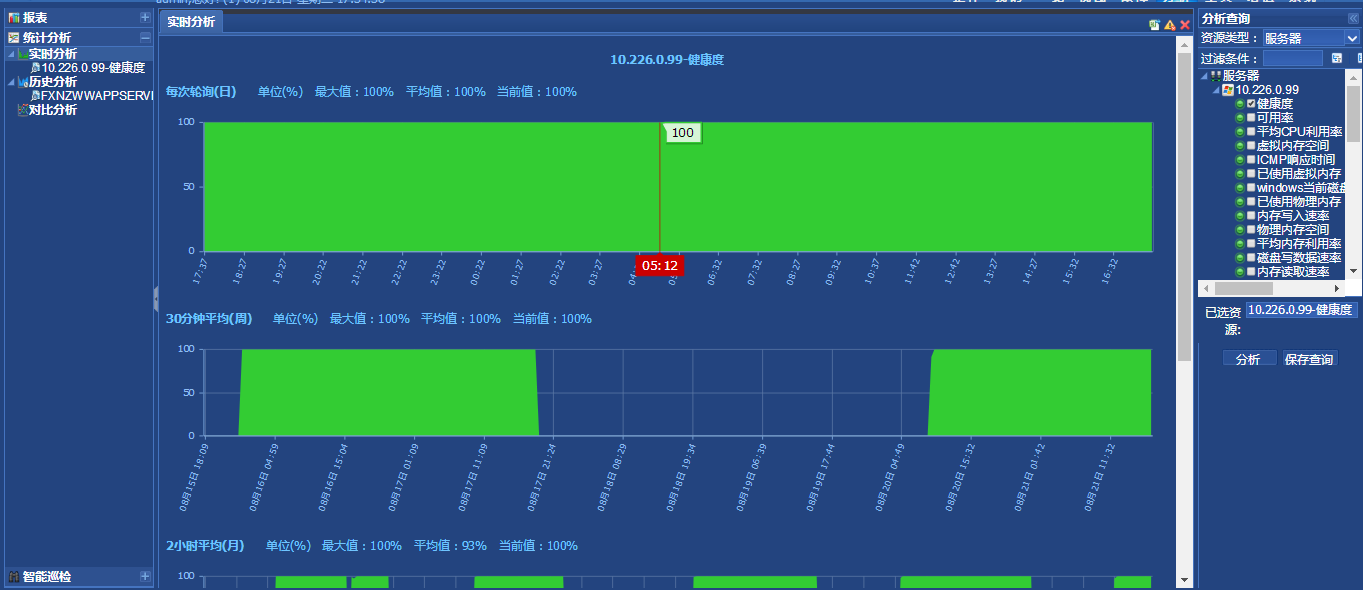Collapse the 历史分析 tree node arrow
Viewport: 1363px width, 590px height.
(12, 83)
